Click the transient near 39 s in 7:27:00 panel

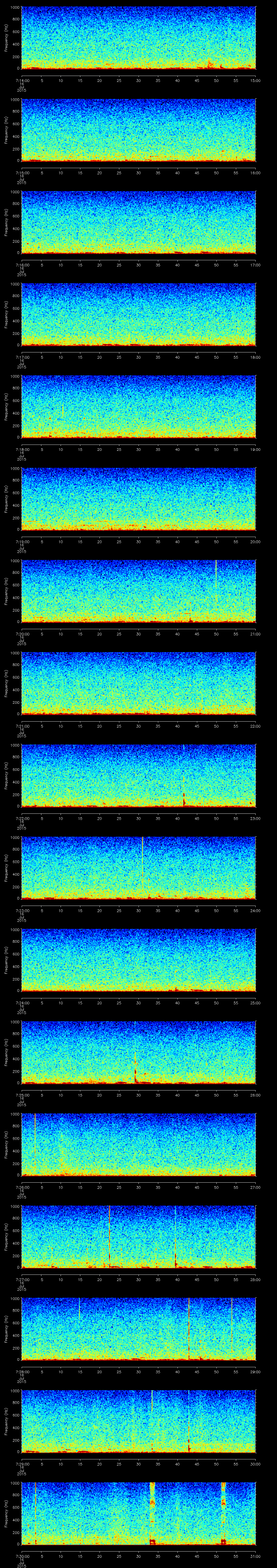click(175, 1237)
